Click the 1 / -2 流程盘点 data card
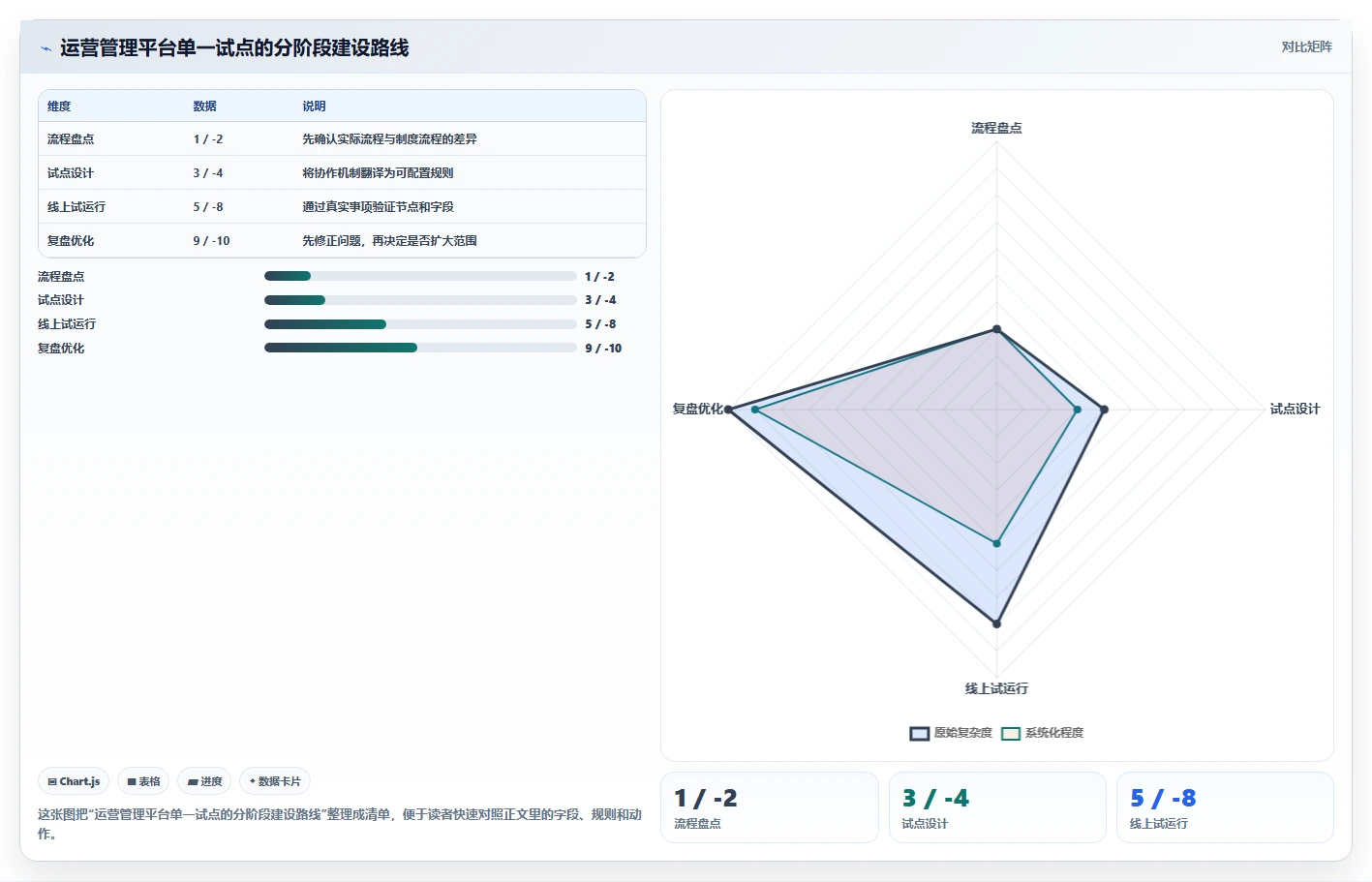The width and height of the screenshot is (1372, 882). point(770,807)
